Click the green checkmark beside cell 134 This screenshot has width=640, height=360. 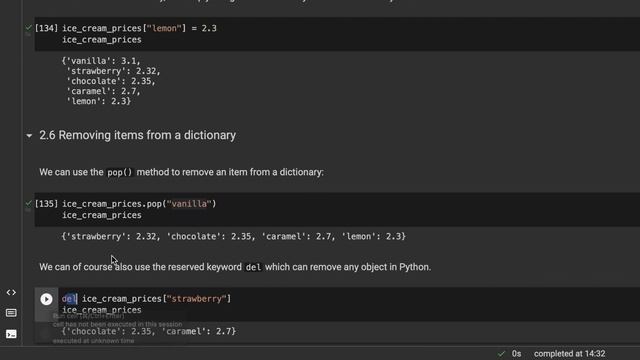pos(28,28)
